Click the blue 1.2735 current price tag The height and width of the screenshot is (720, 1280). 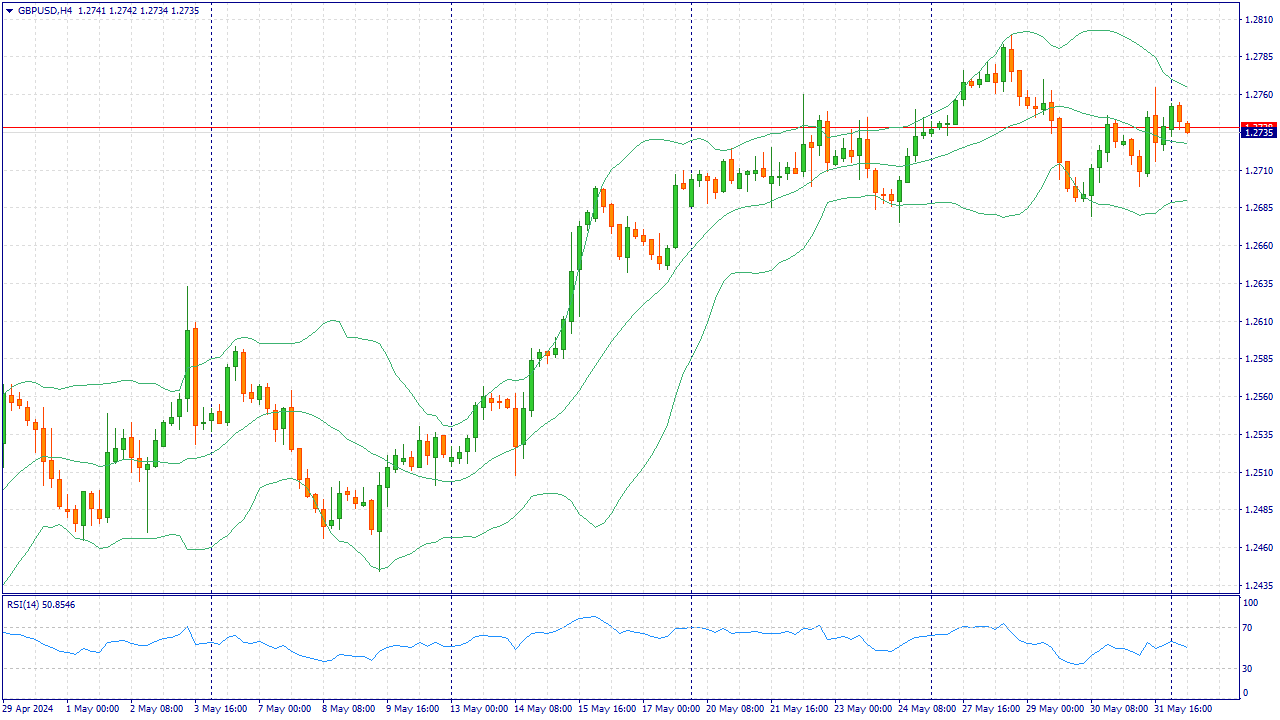[1257, 133]
